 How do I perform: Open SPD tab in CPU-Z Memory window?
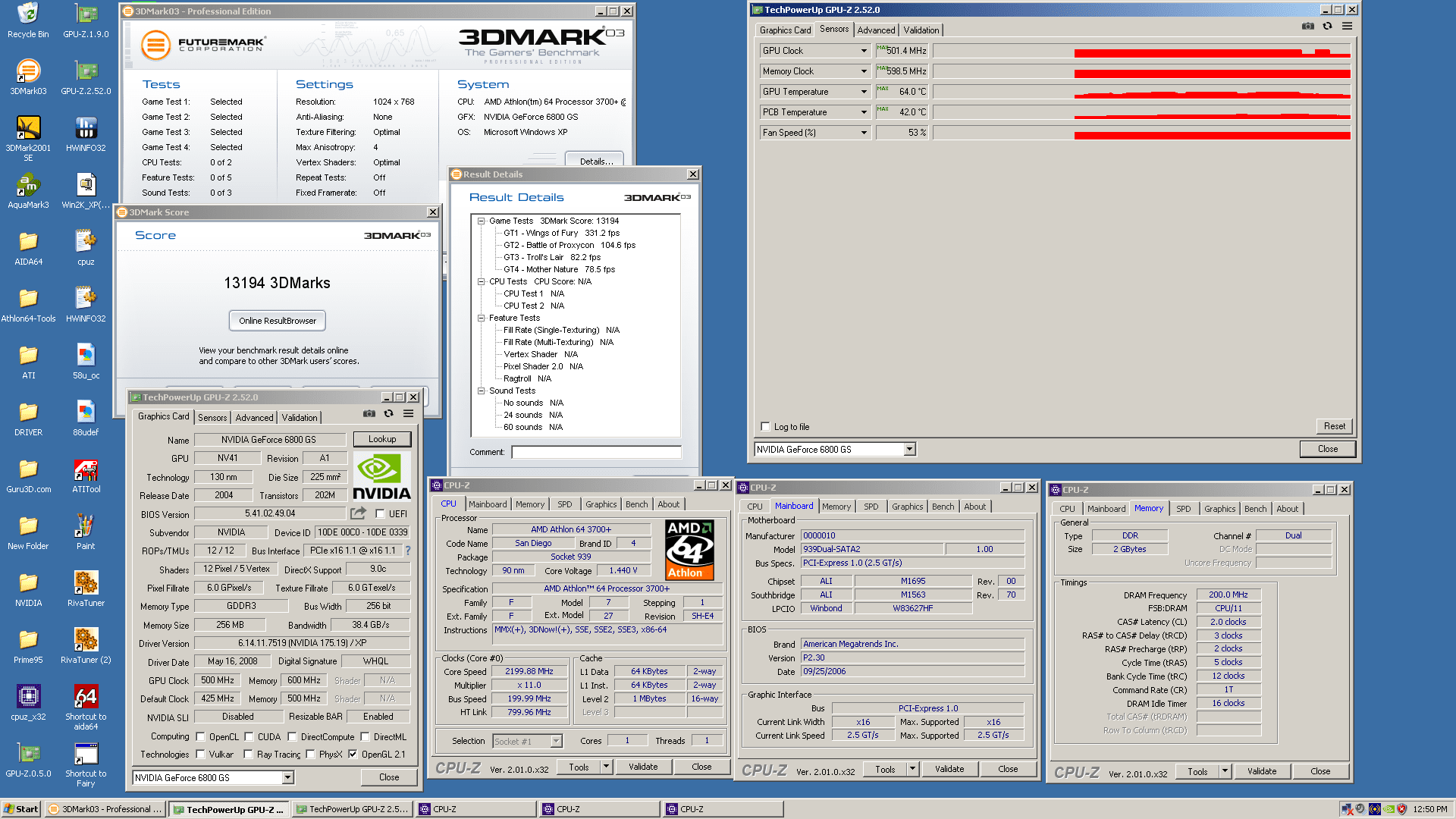(1183, 509)
